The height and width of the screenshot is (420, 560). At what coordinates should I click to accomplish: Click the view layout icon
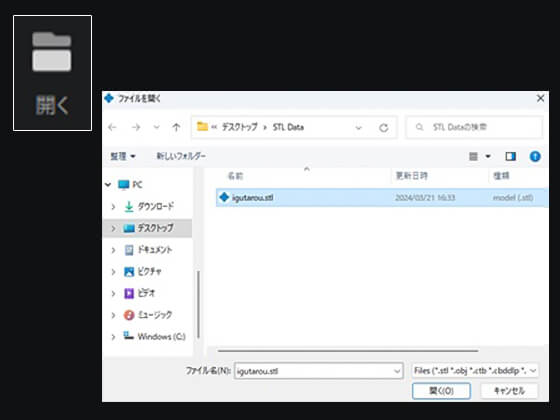[473, 156]
